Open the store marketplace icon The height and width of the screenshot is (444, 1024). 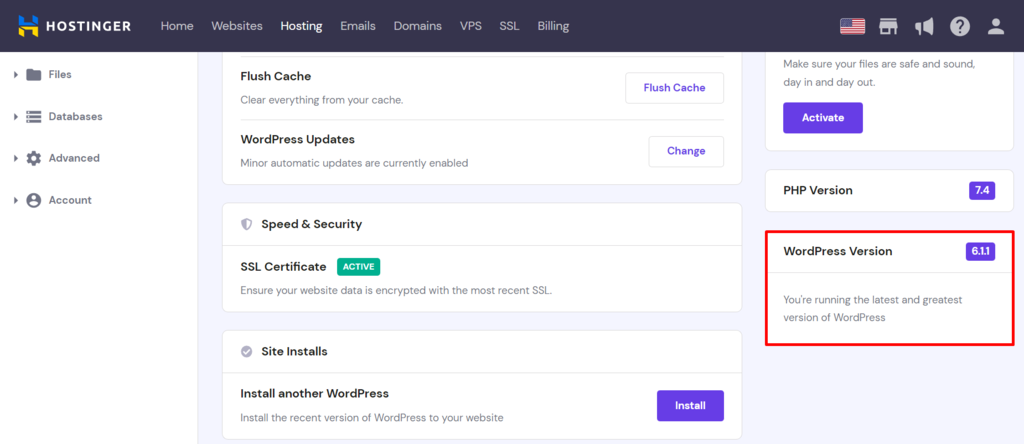click(888, 26)
